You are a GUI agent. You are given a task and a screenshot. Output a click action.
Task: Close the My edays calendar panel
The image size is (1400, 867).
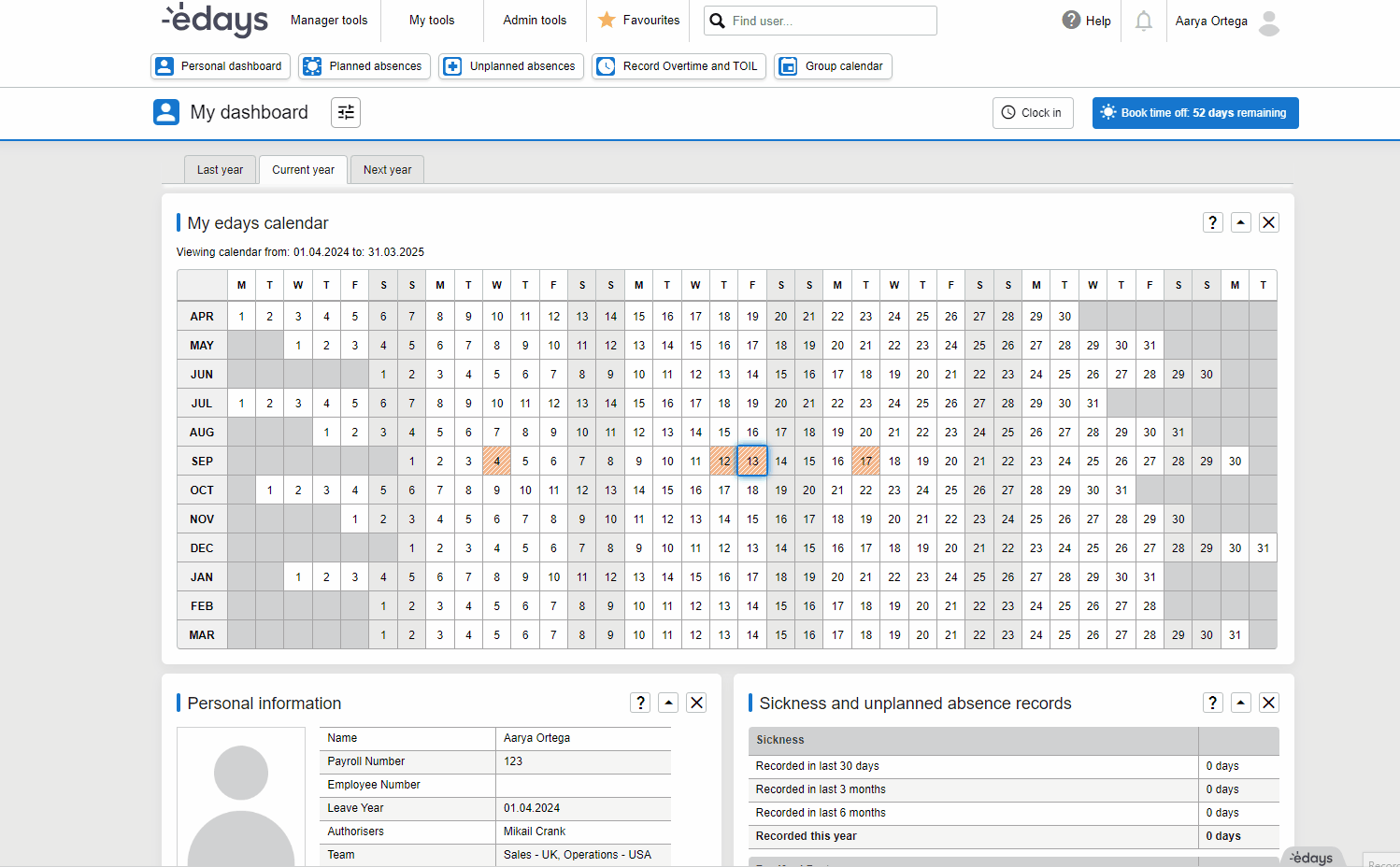pos(1268,222)
